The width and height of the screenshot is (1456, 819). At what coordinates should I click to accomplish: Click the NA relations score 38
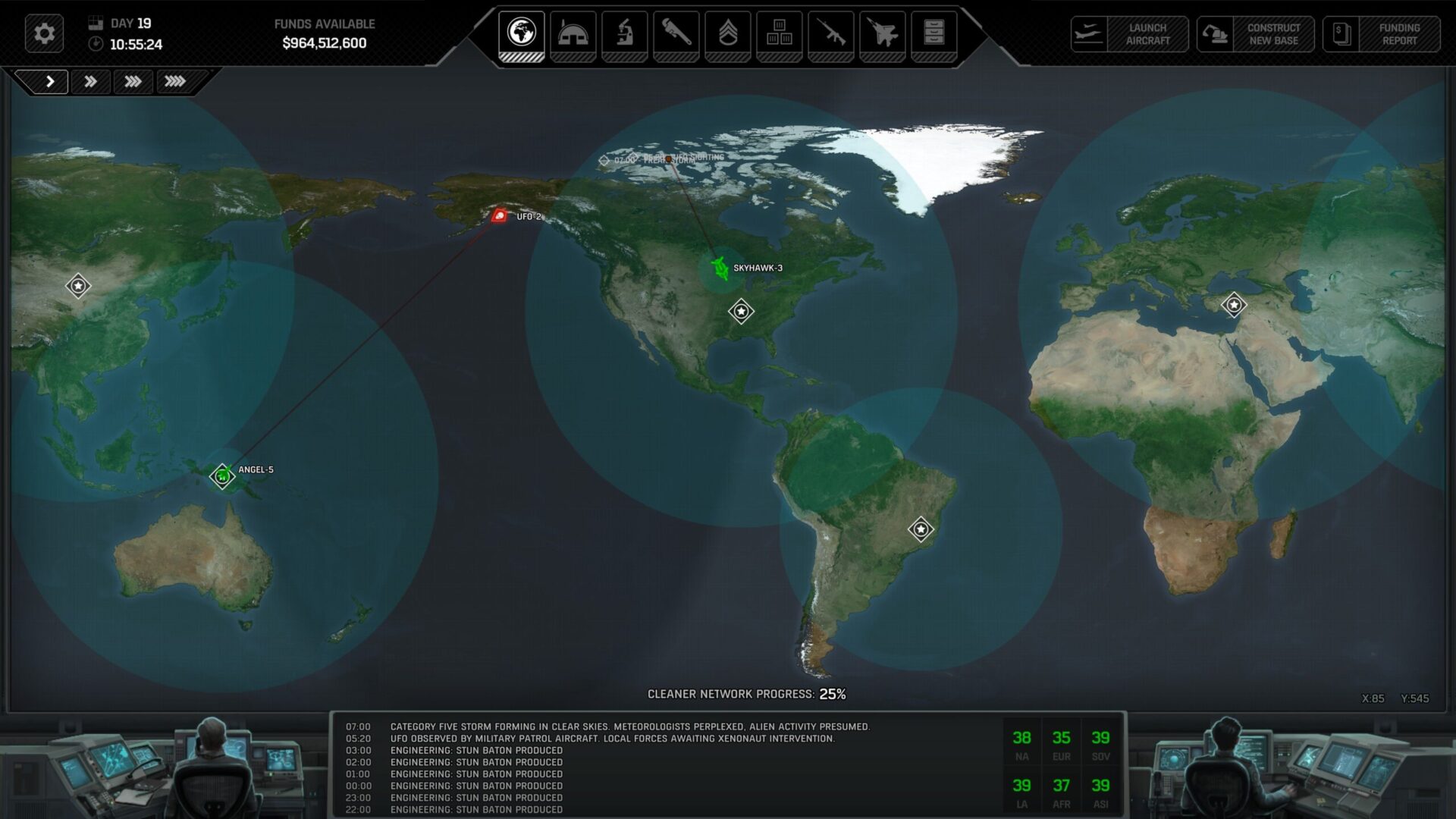tap(1021, 738)
